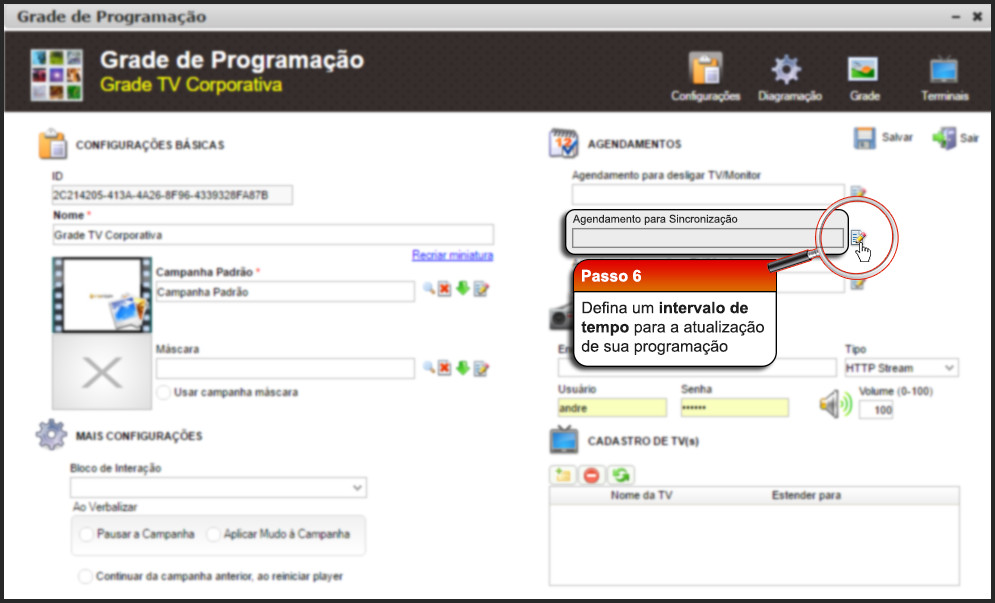Click the edit icon for Agendamento para Sincronização
This screenshot has height=603, width=995.
[x=858, y=238]
